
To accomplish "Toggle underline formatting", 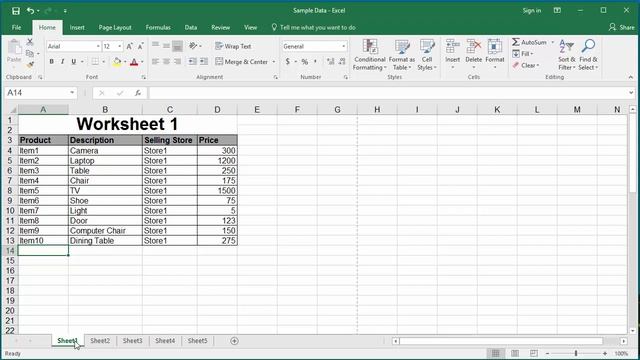I will click(73, 62).
